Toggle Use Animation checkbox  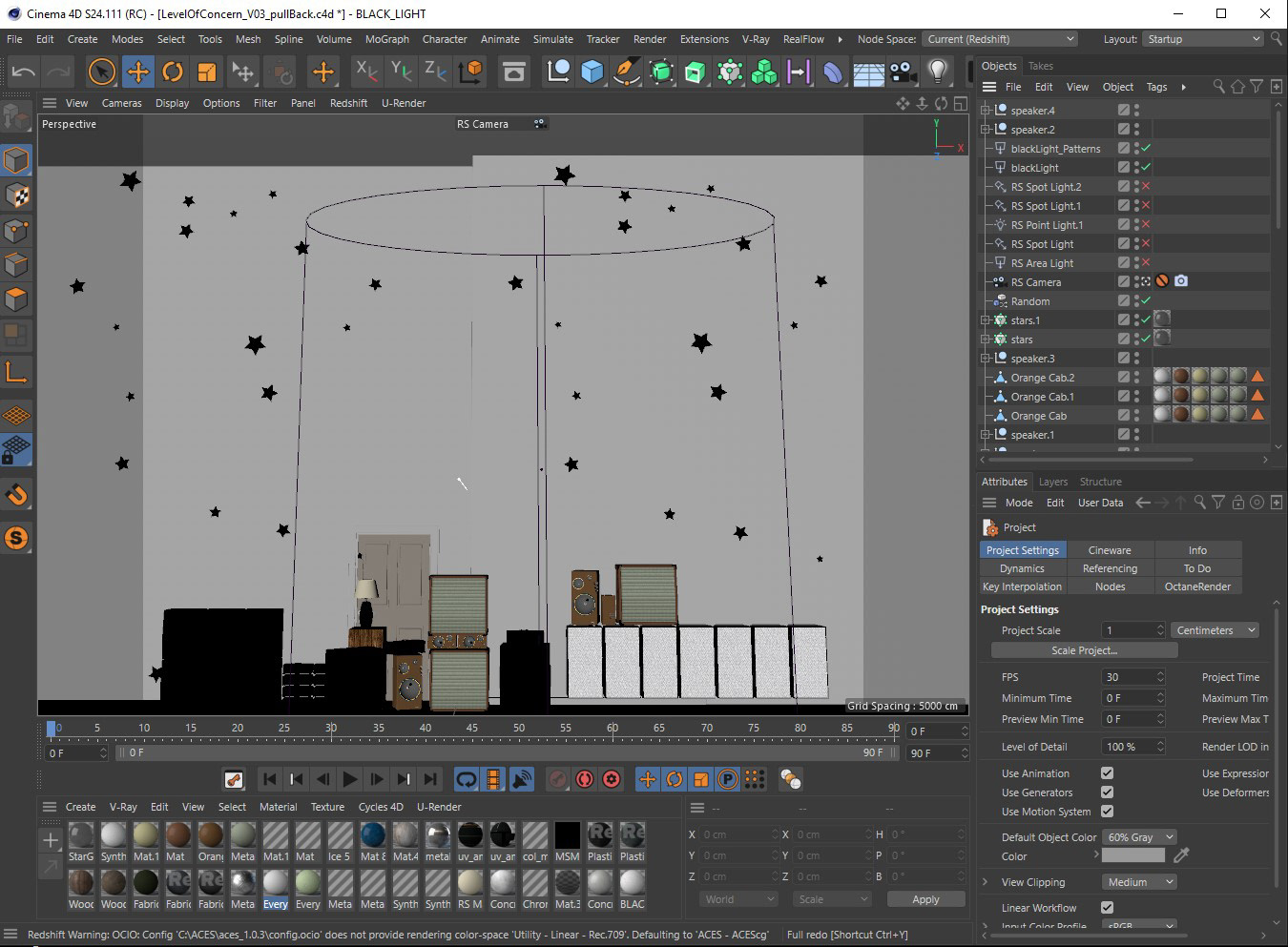pos(1107,773)
